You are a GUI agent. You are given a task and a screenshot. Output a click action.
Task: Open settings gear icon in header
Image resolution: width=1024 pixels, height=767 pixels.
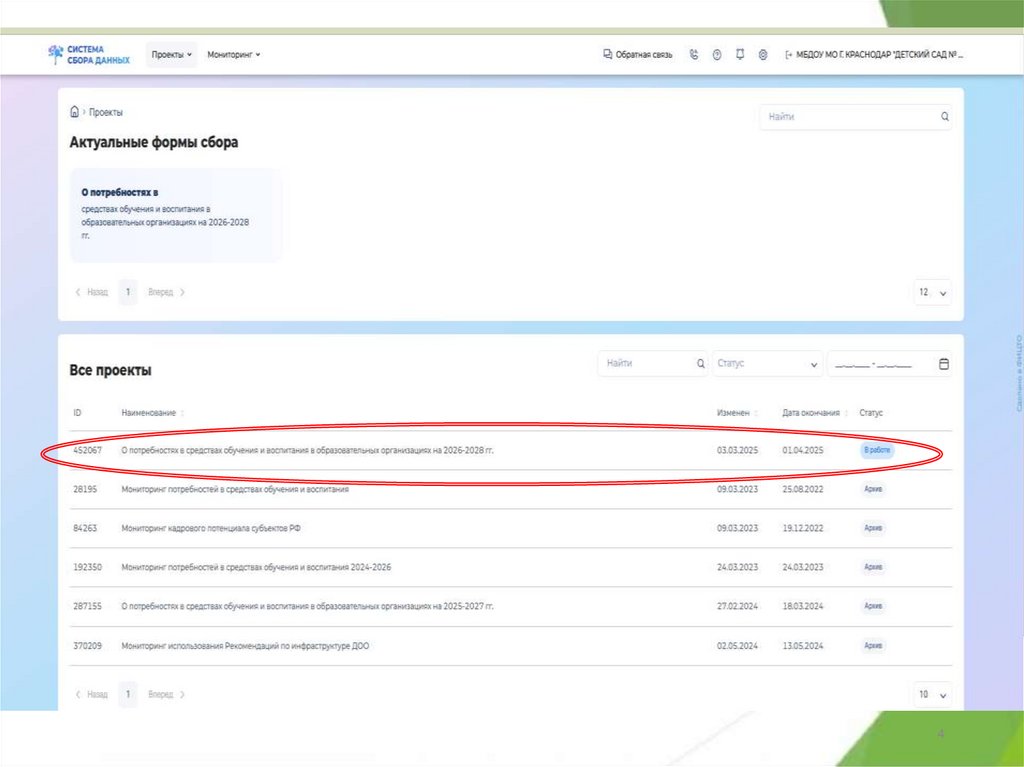pyautogui.click(x=763, y=55)
